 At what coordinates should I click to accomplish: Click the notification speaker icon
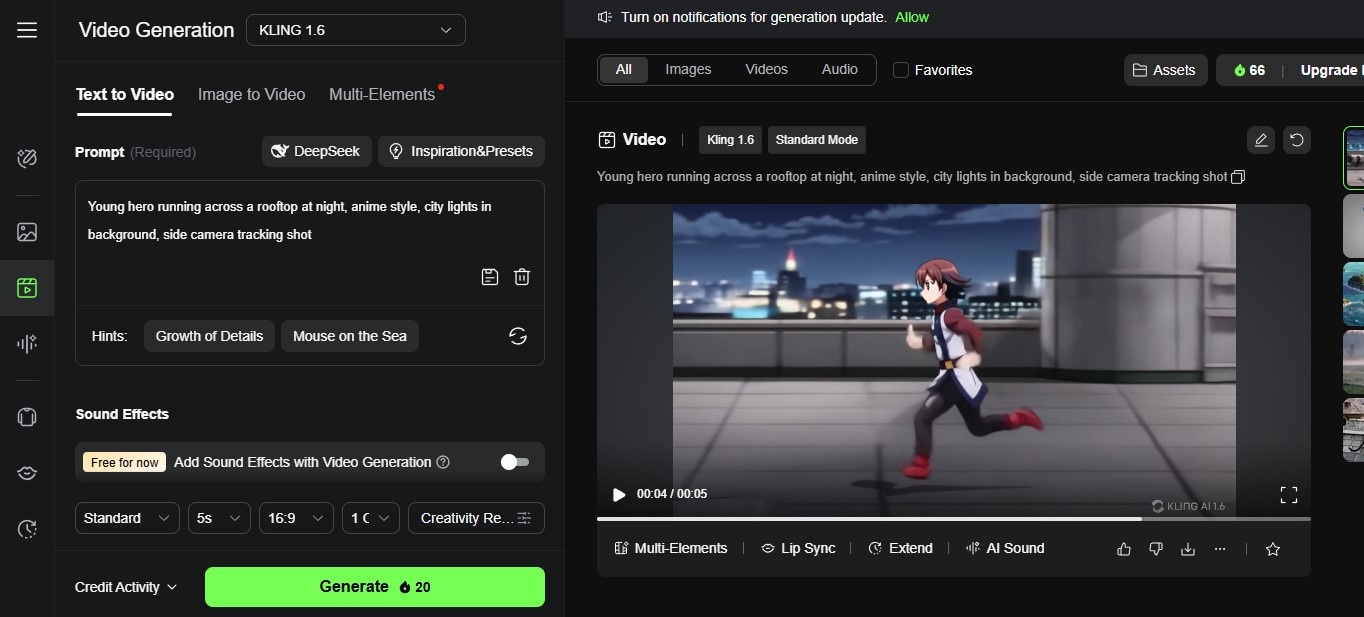(x=605, y=17)
